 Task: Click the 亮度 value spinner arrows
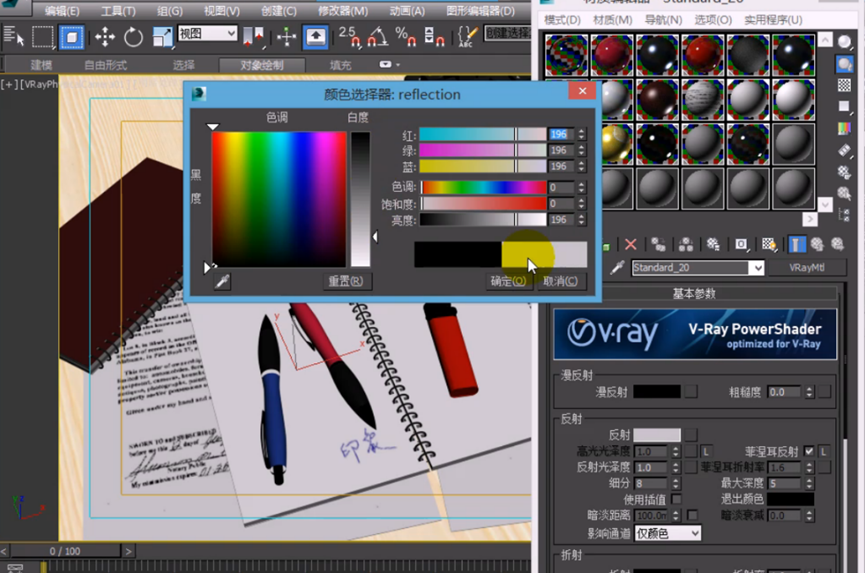pyautogui.click(x=581, y=219)
